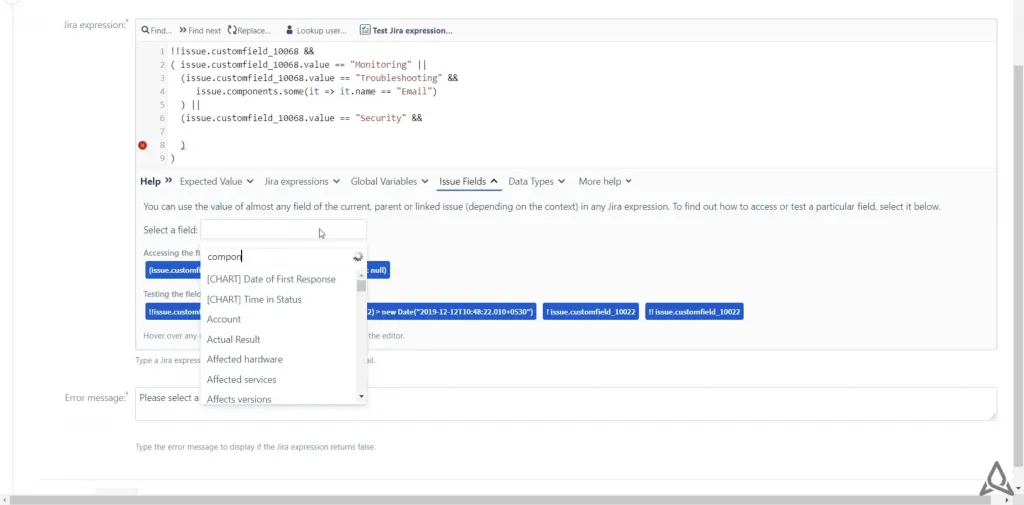Expand the Jira expressions help section
1024x505 pixels.
coord(302,182)
